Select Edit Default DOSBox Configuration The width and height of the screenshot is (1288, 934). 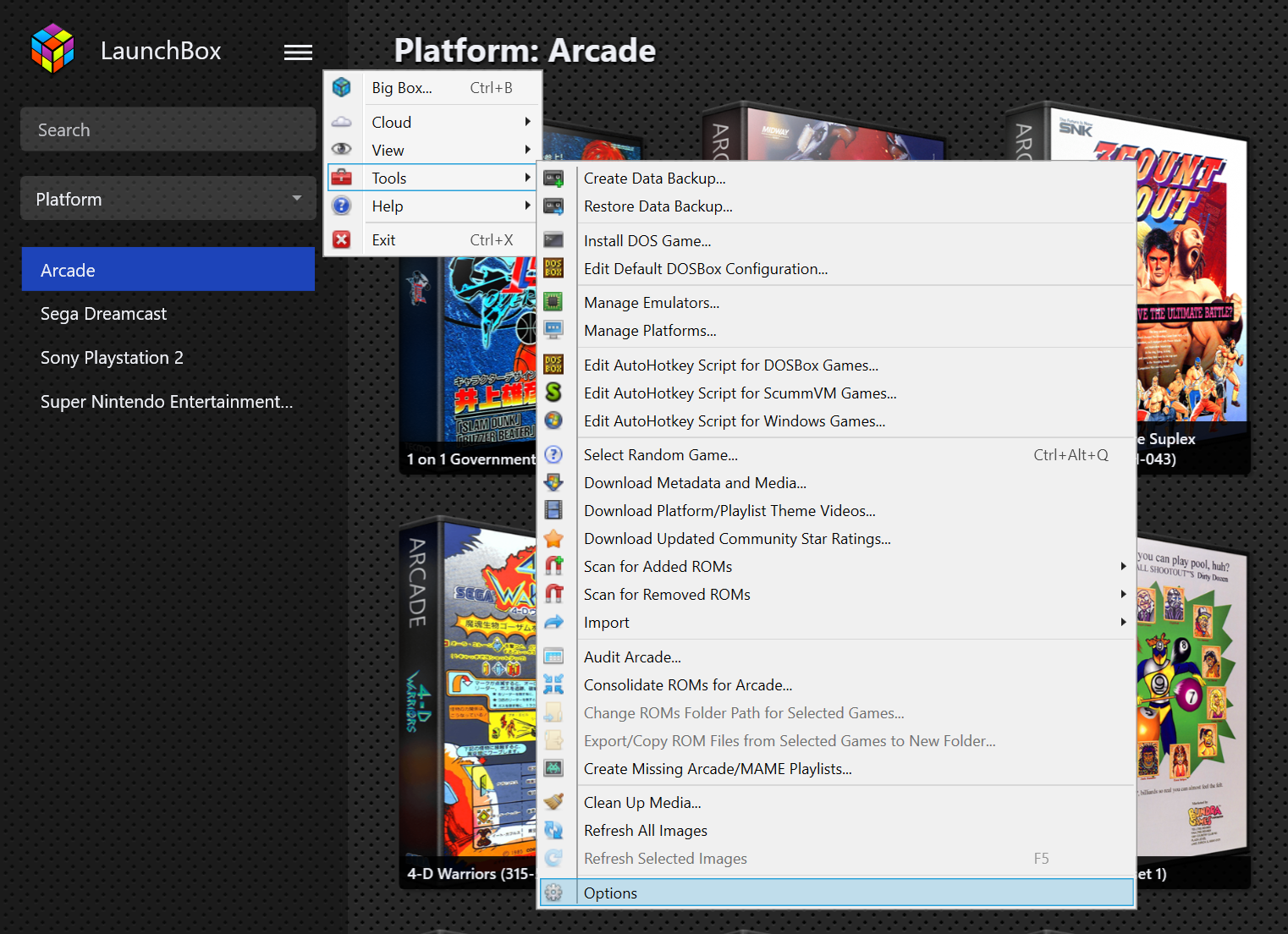(x=836, y=268)
